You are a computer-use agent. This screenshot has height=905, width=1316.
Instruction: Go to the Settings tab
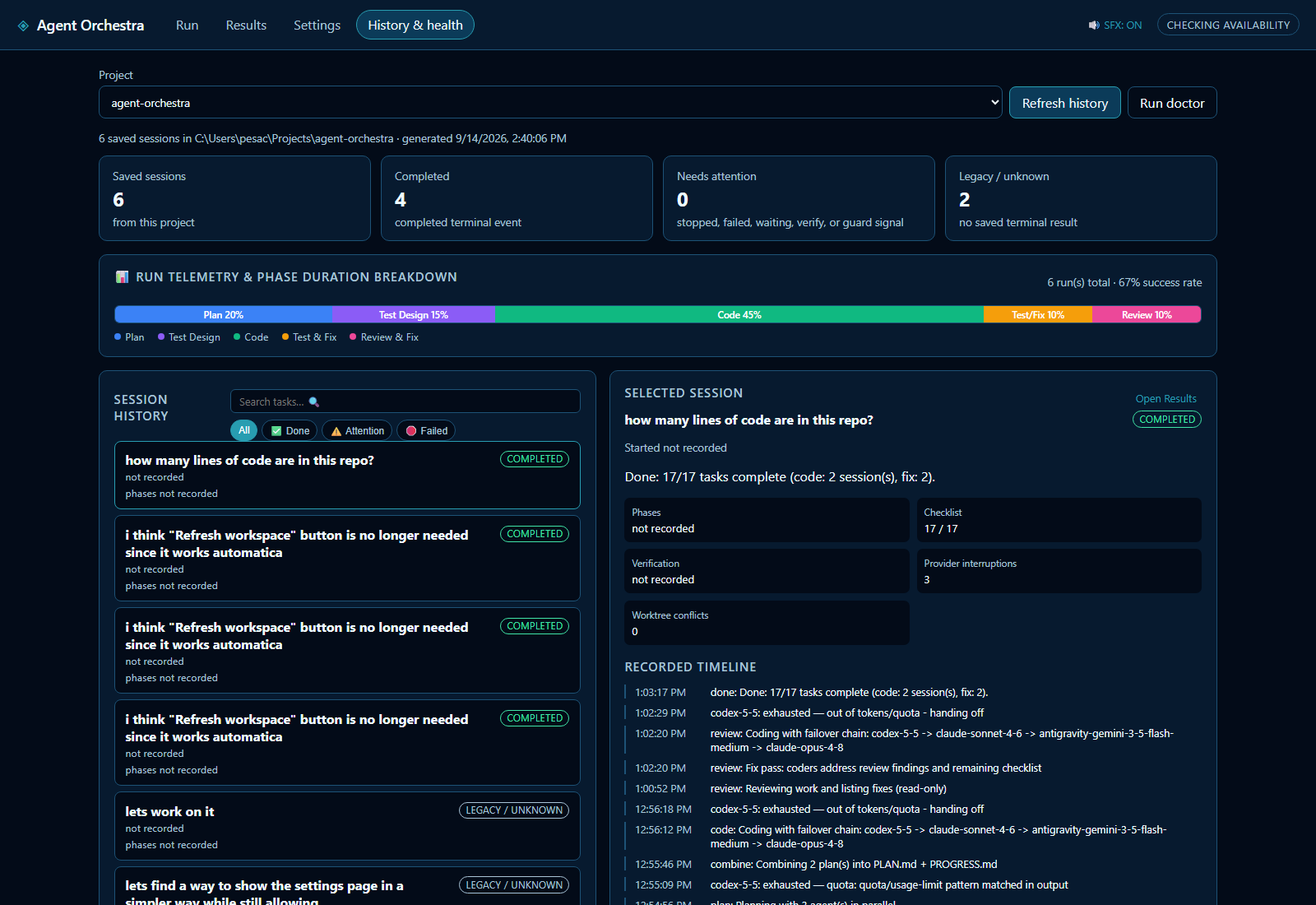coord(317,26)
